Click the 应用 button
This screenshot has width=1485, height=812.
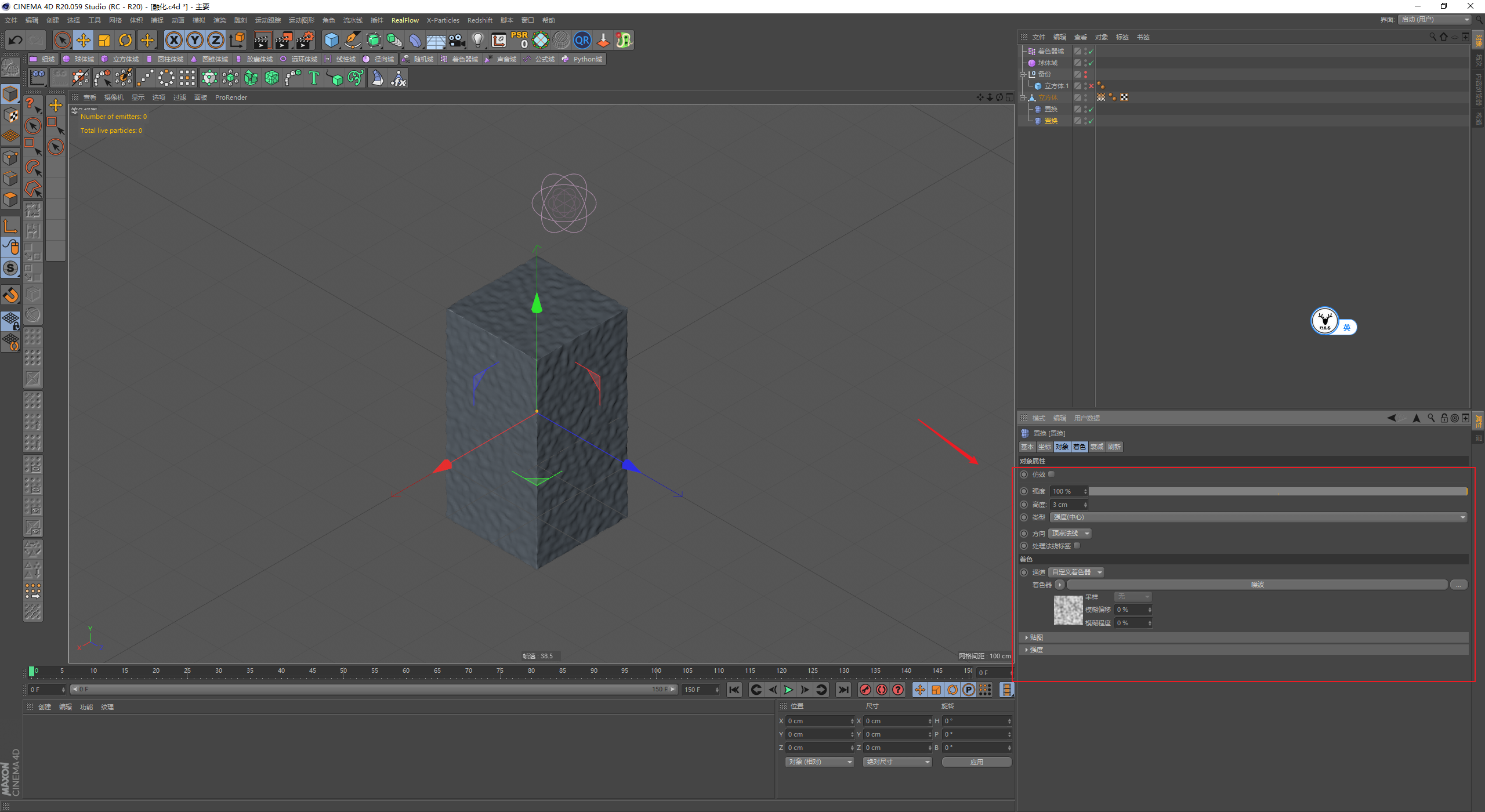[x=976, y=762]
